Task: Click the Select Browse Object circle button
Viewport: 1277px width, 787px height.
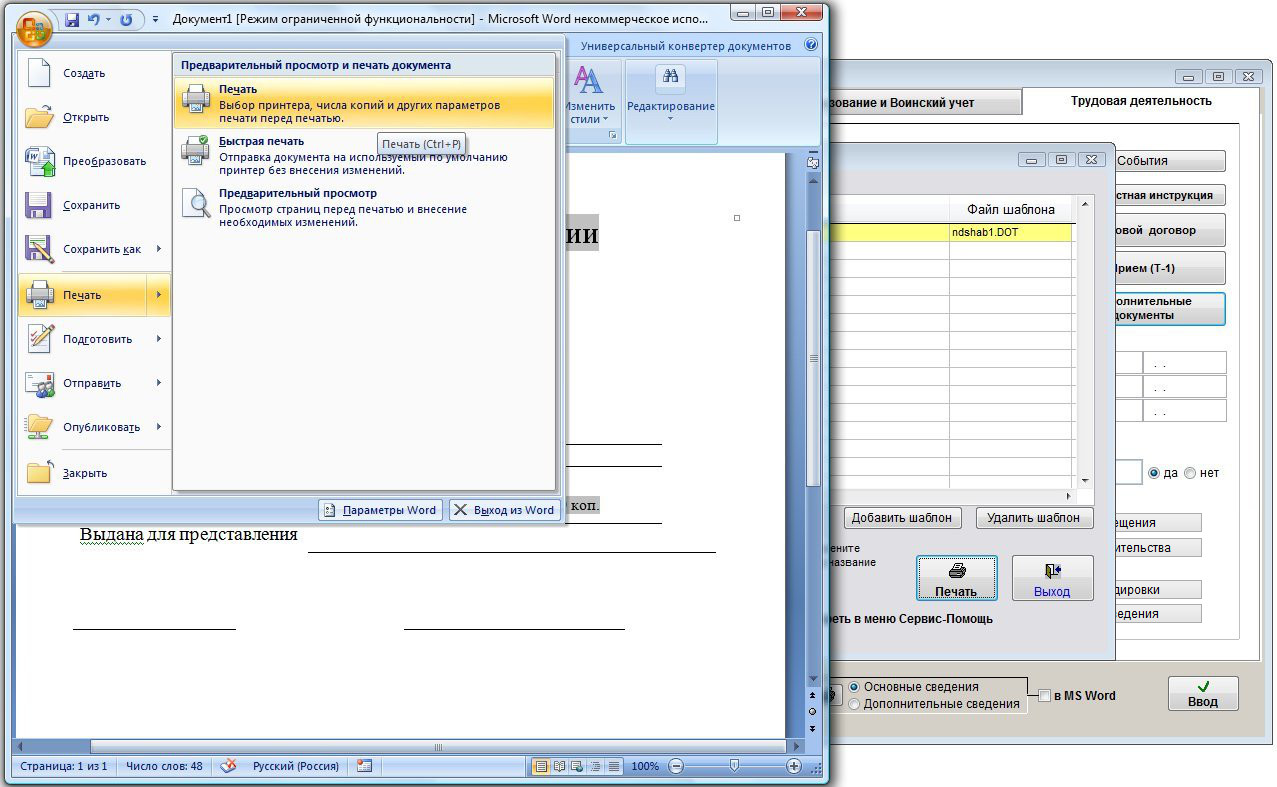Action: pos(813,710)
